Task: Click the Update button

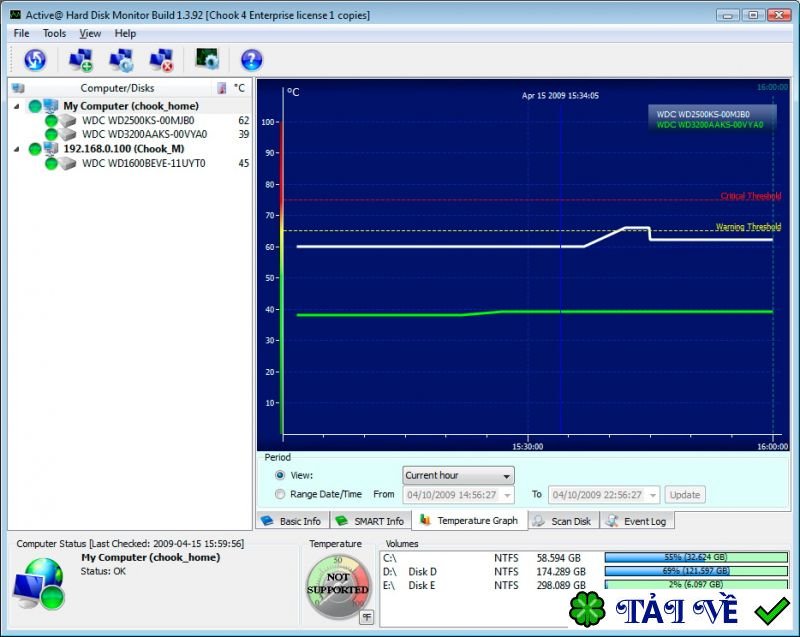Action: [x=685, y=495]
